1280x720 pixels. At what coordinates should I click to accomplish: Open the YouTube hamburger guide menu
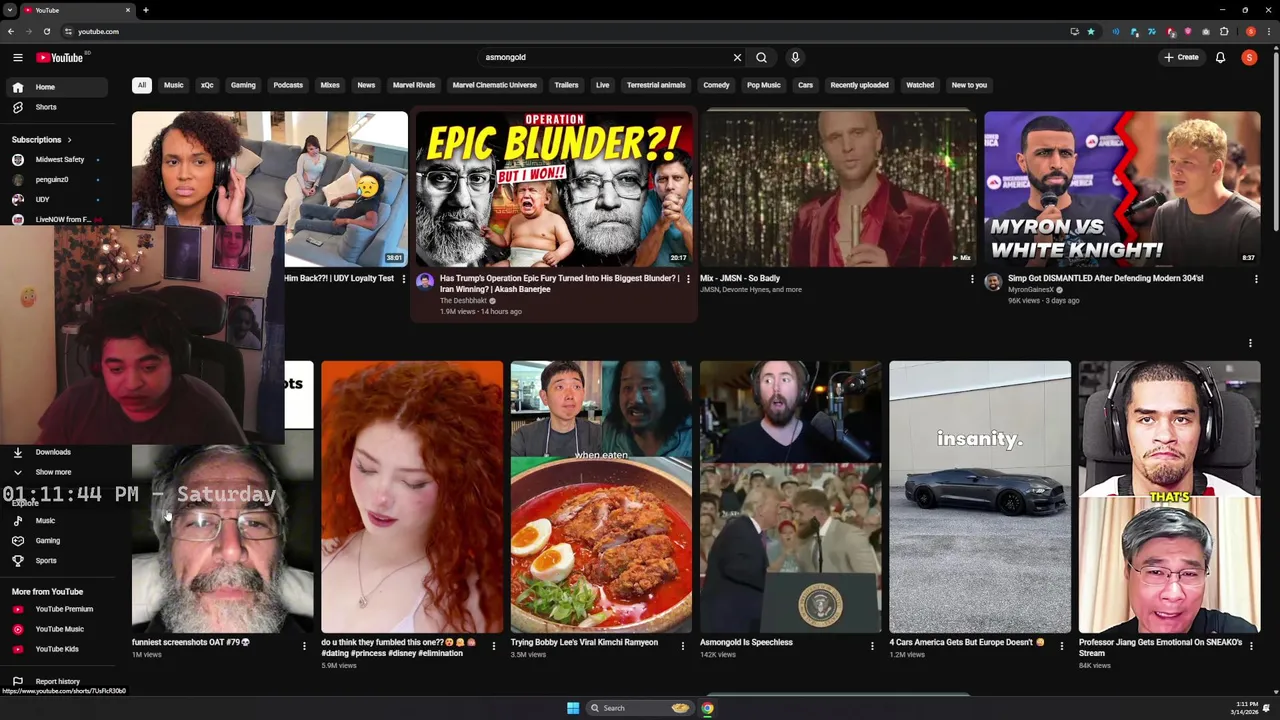pos(17,58)
